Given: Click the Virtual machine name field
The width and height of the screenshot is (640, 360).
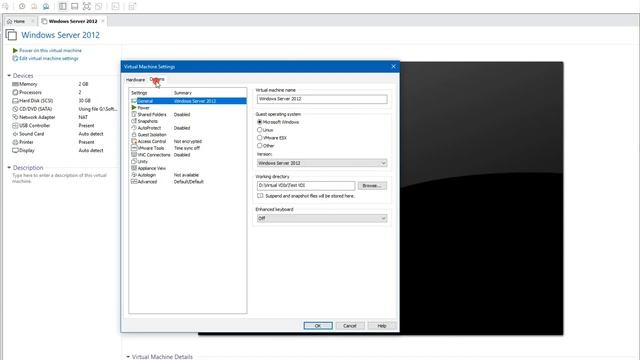Looking at the screenshot, I should coord(322,99).
